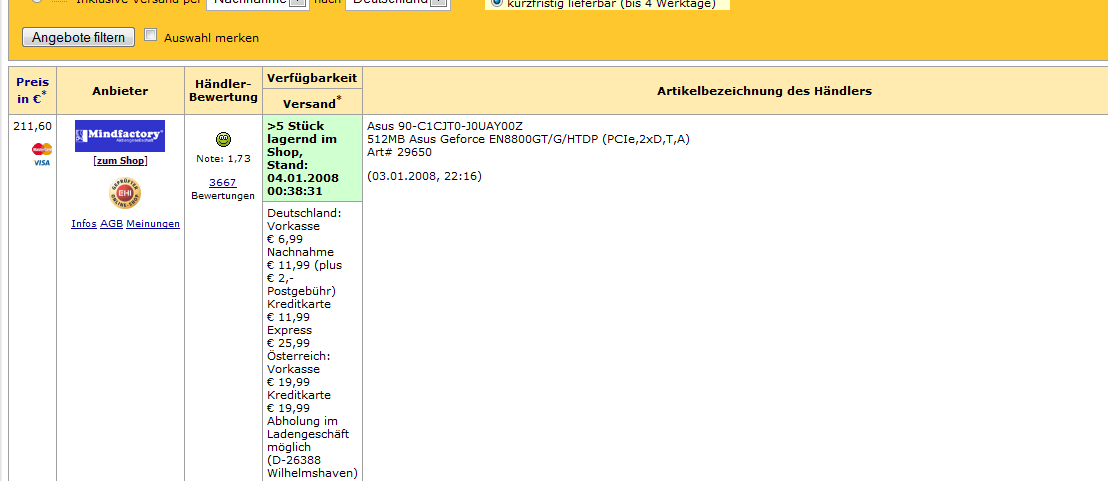1108x481 pixels.
Task: Click the (03.01.2008, 22:16) timestamp
Action: (x=425, y=177)
